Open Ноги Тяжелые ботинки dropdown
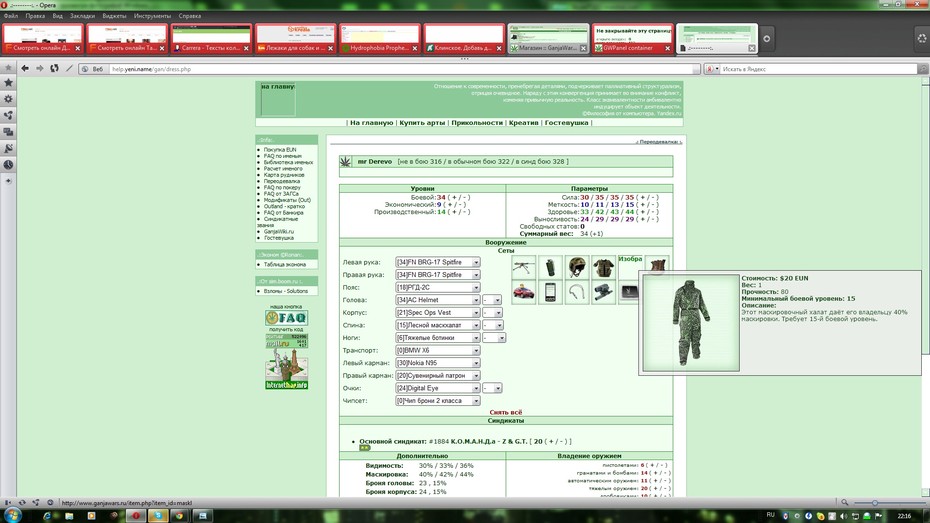The image size is (930, 523). coord(438,337)
